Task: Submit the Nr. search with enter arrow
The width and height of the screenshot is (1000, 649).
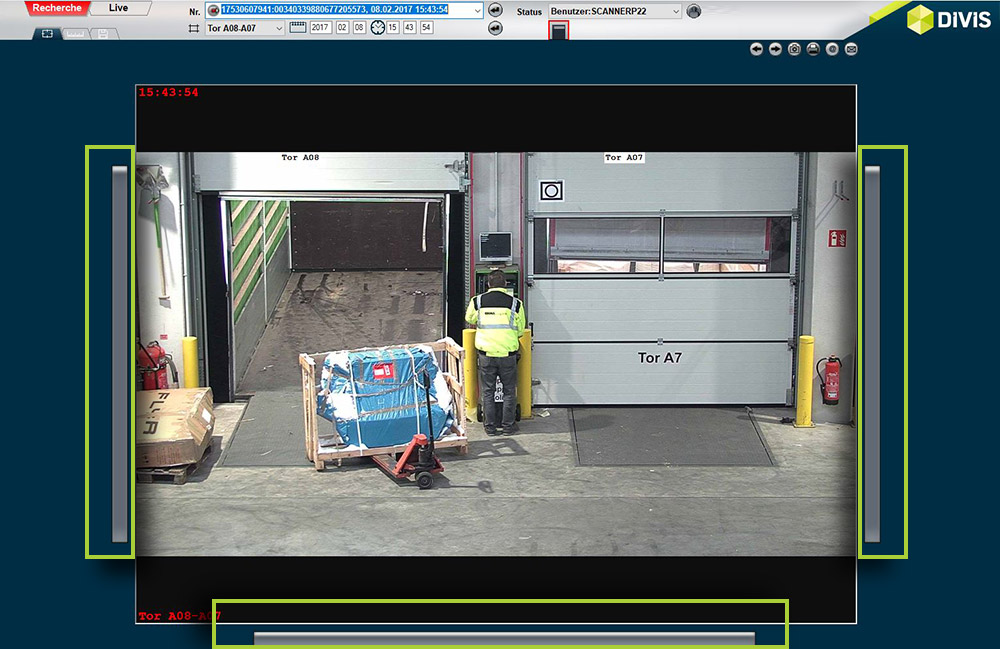Action: (x=495, y=10)
